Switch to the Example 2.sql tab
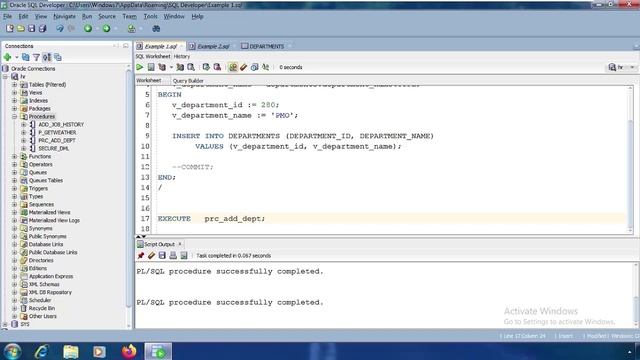 point(213,47)
